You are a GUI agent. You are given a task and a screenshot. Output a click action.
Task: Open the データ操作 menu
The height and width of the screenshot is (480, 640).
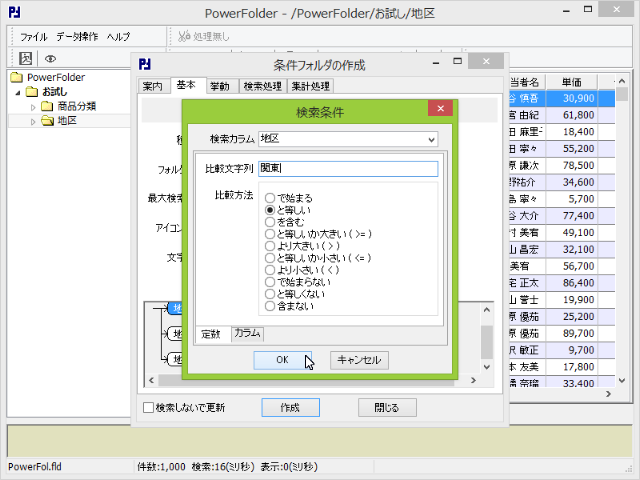pyautogui.click(x=77, y=37)
